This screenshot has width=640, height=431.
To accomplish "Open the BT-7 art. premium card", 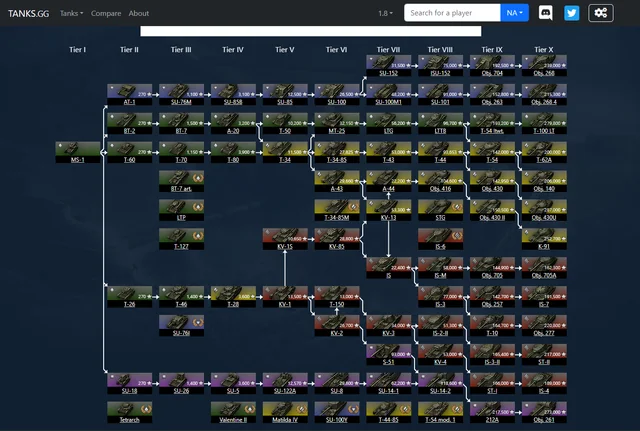I will coord(181,181).
